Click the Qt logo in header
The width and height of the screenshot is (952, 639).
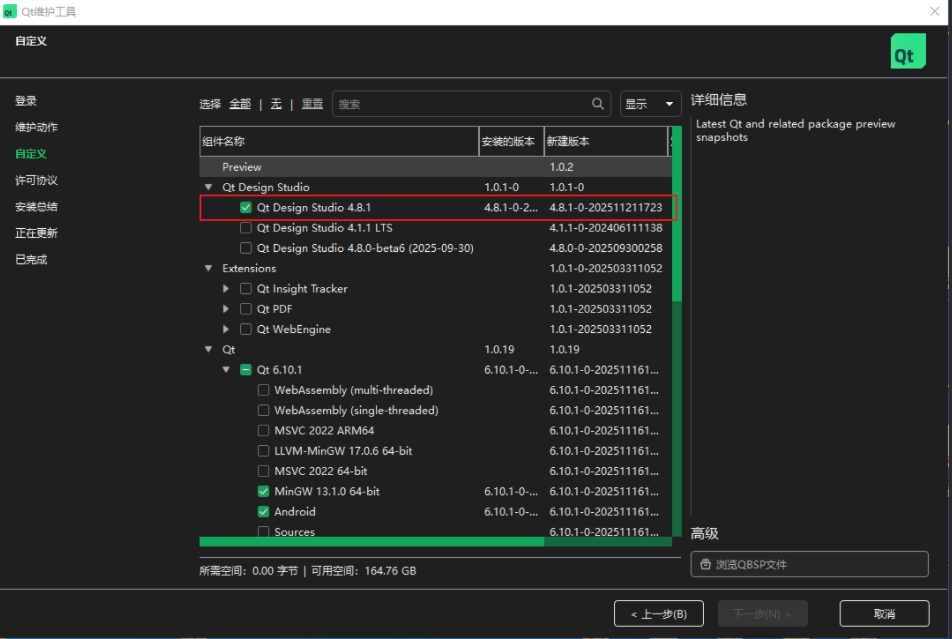coord(908,52)
